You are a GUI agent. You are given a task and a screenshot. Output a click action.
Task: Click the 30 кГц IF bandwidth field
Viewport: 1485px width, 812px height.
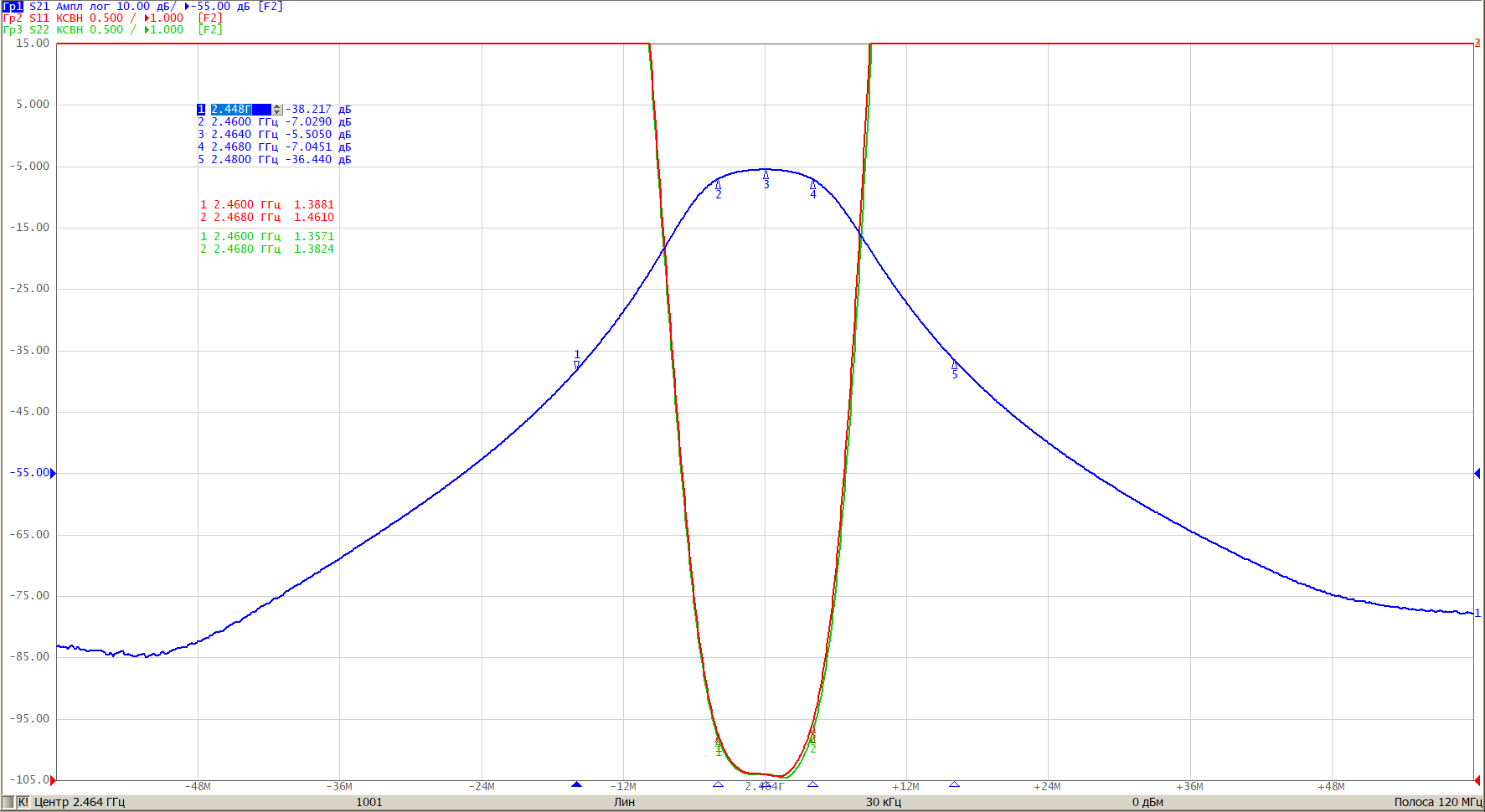[x=884, y=802]
